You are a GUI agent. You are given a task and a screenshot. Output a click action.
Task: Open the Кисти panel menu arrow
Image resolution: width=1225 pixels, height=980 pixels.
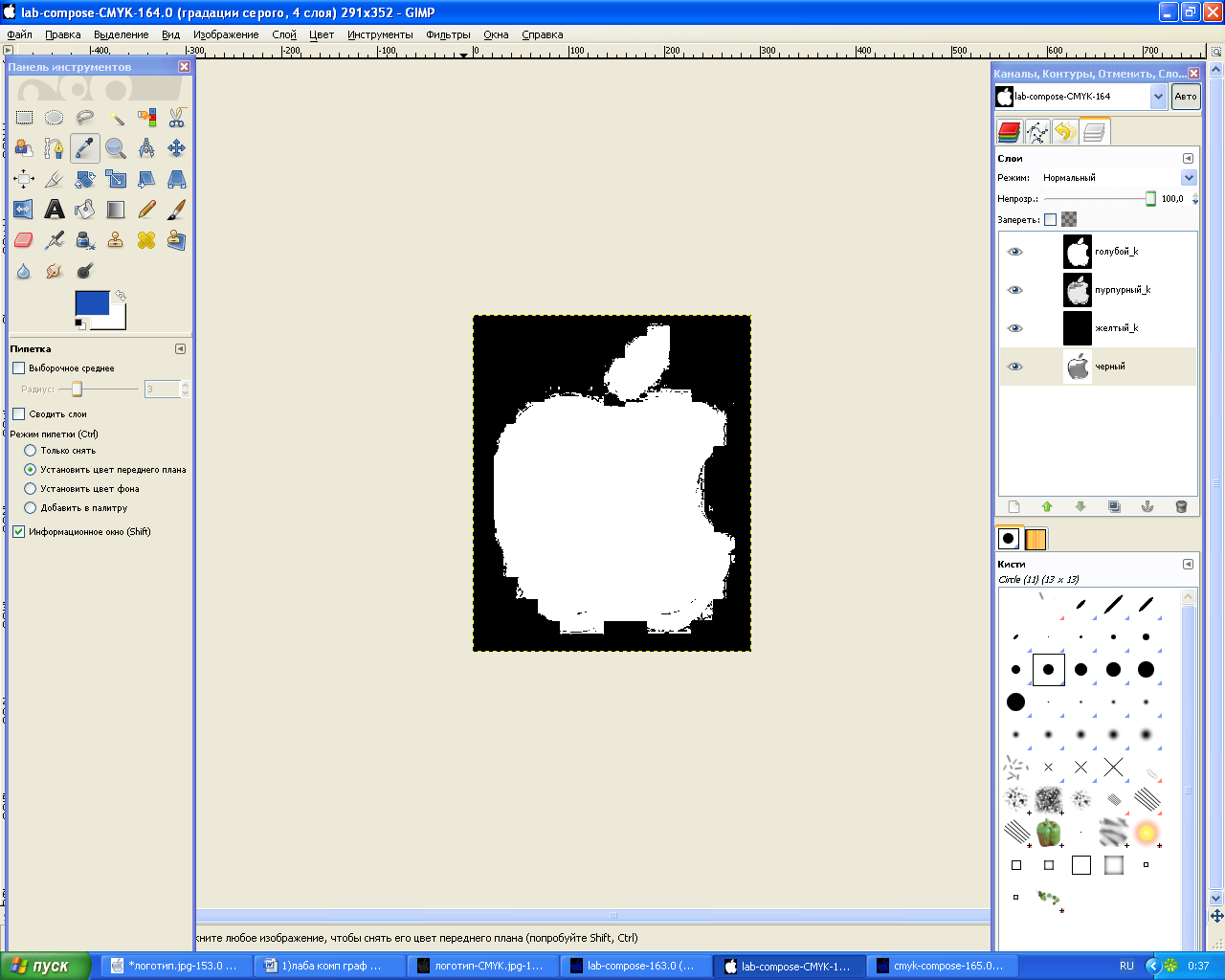pyautogui.click(x=1188, y=564)
